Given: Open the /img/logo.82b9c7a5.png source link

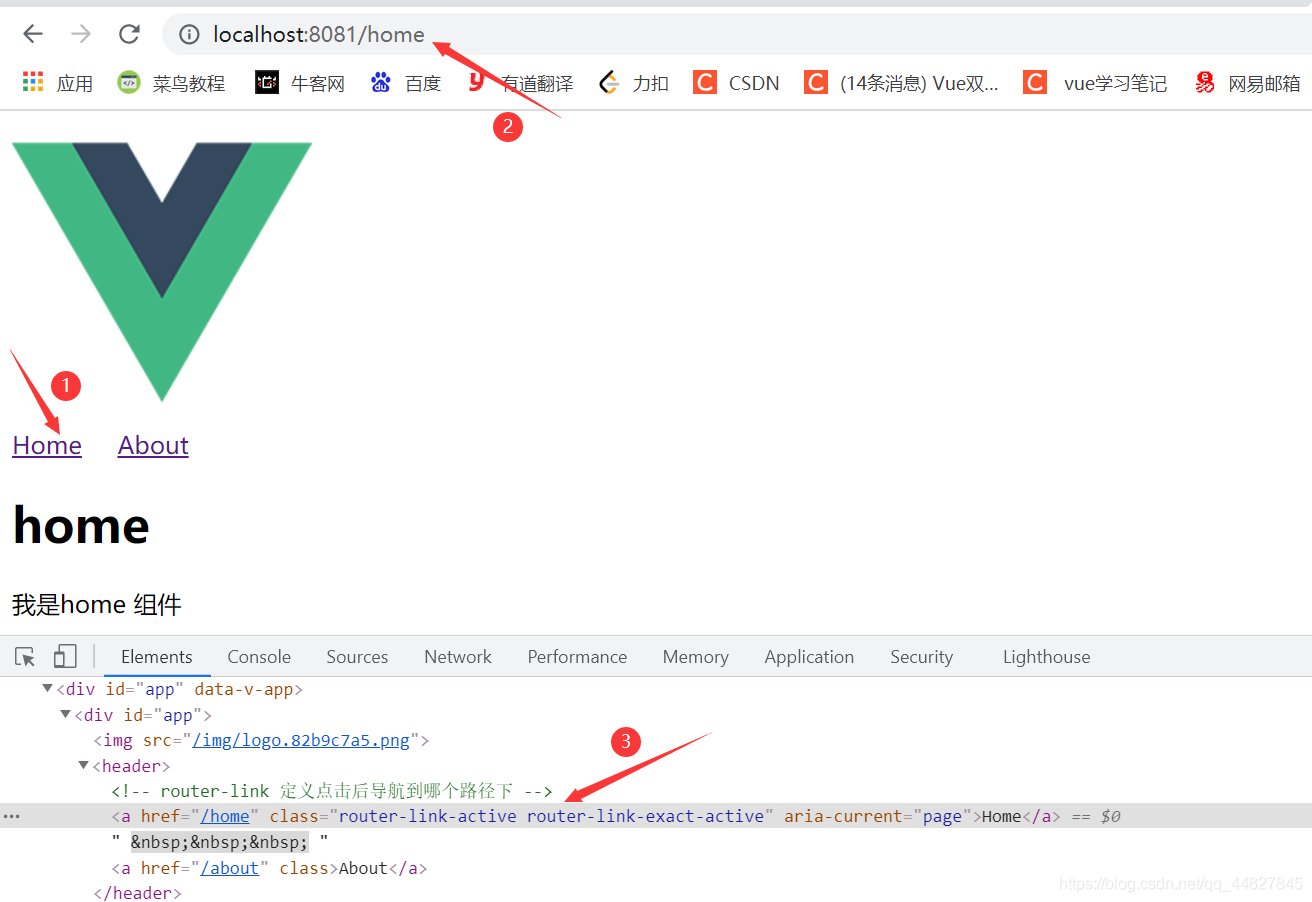Looking at the screenshot, I should (x=301, y=741).
